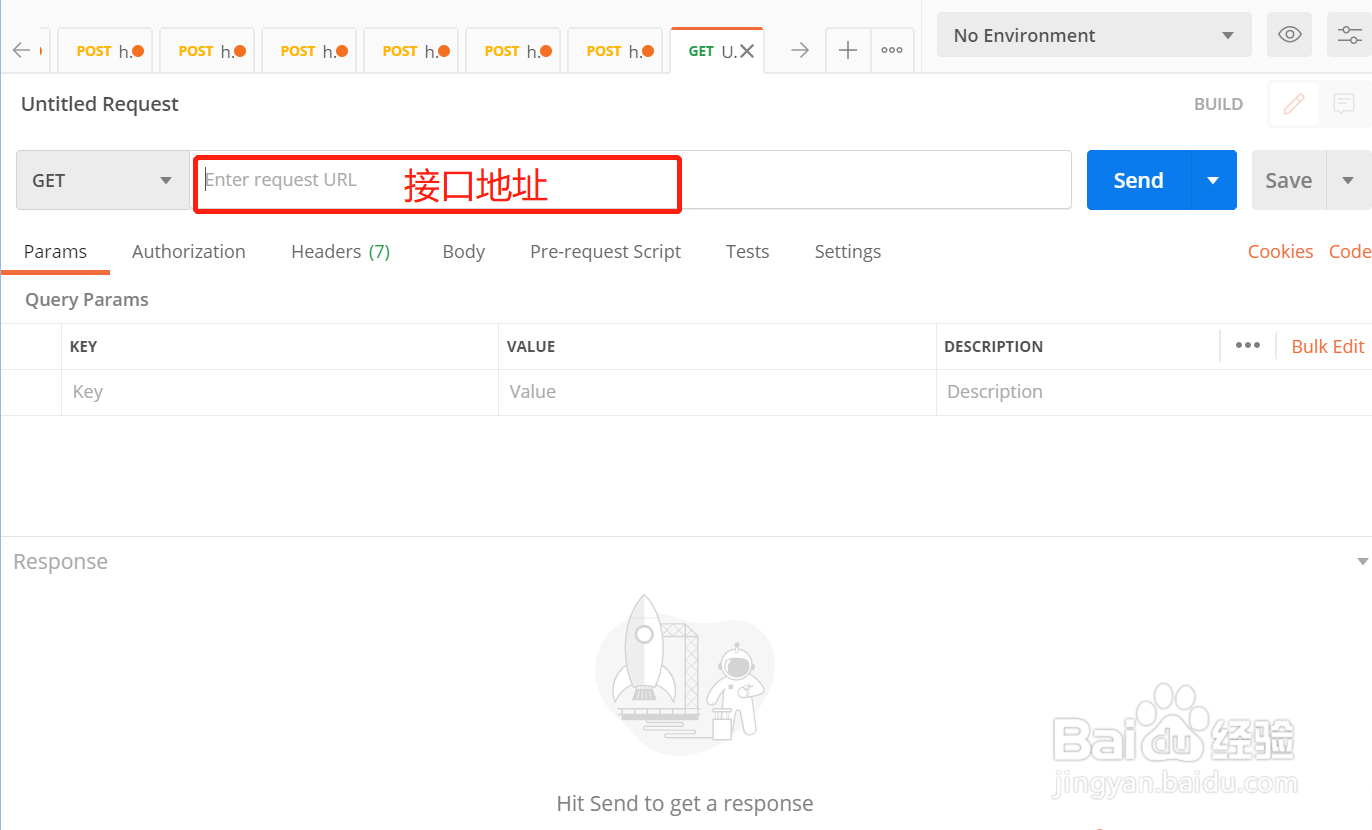
Task: Select the Params tab
Action: (x=55, y=252)
